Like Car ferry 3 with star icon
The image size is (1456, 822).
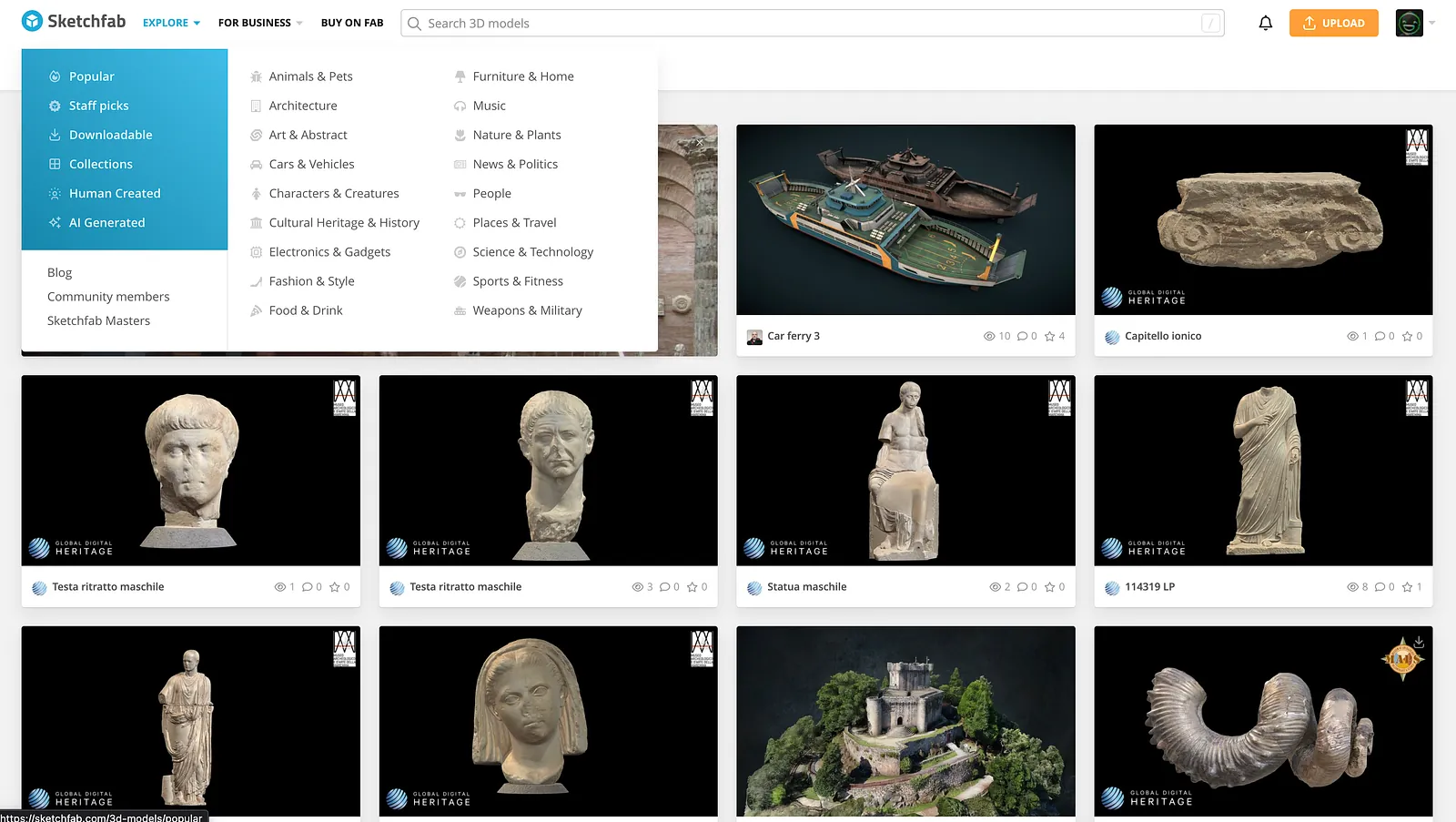(x=1049, y=336)
